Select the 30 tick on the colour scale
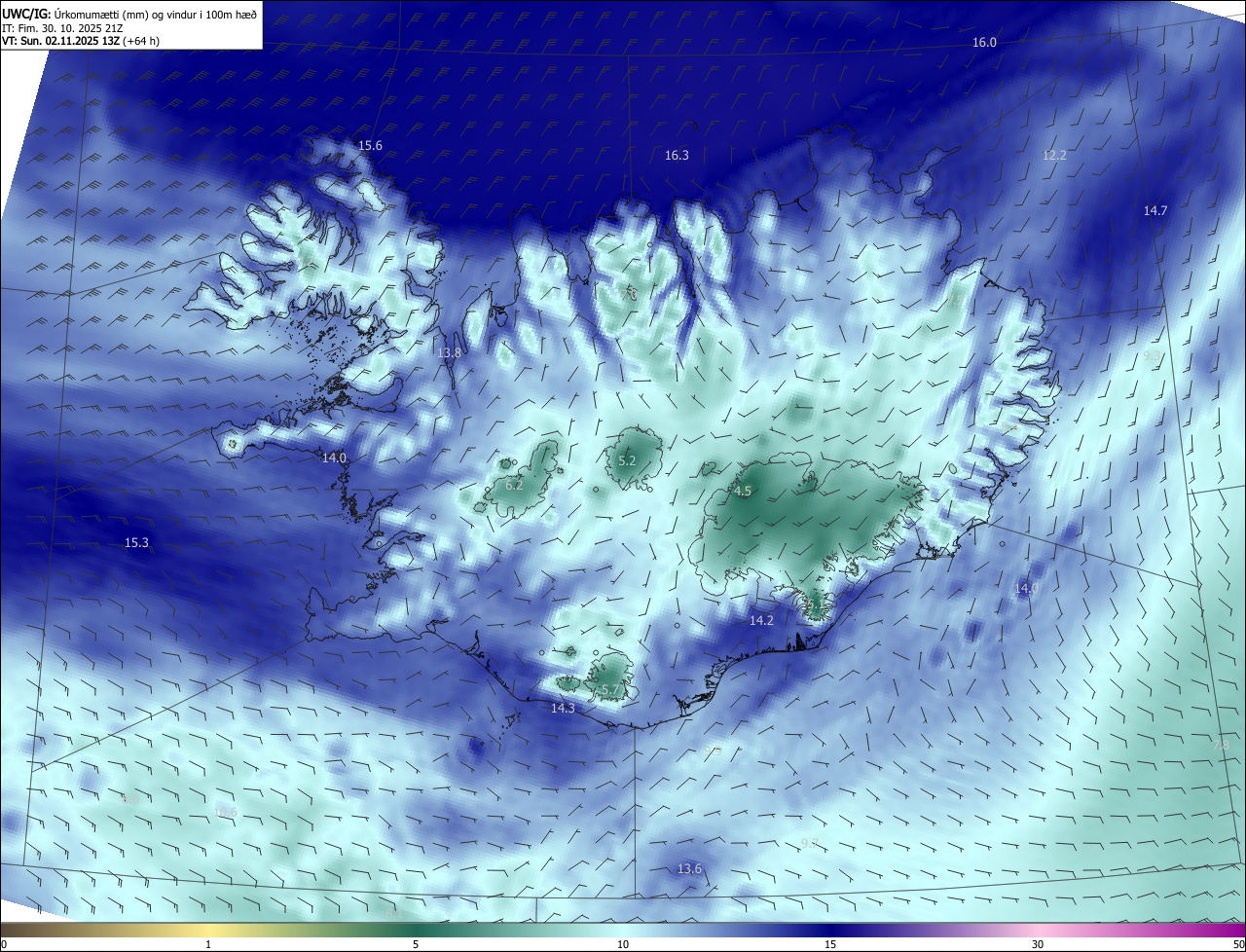Screen dimensions: 1246x952 coord(1038,944)
